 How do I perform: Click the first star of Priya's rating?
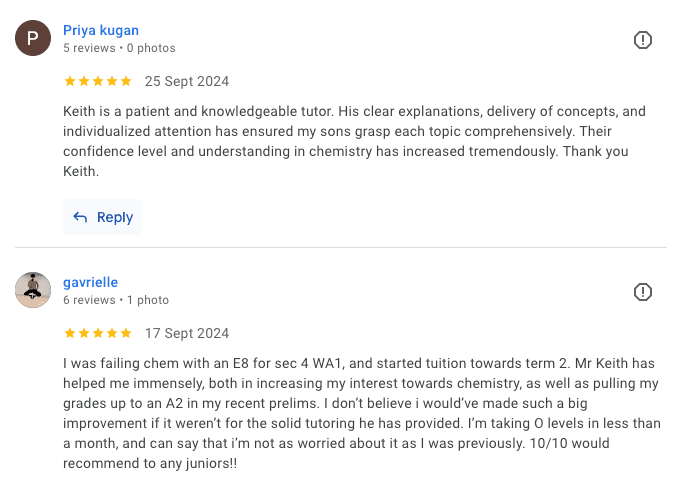[x=70, y=81]
